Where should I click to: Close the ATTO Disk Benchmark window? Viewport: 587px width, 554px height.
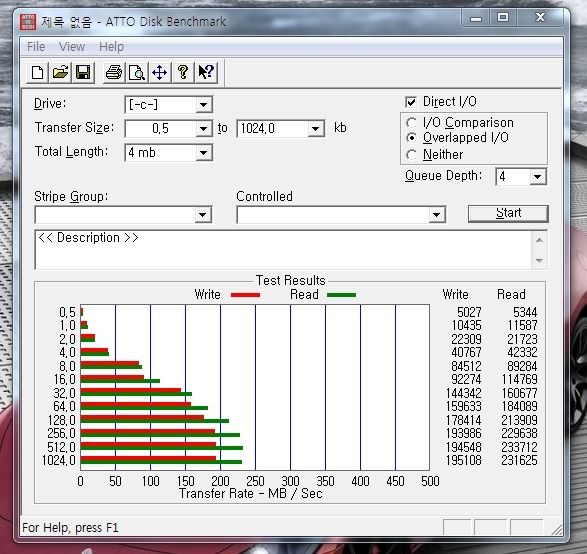pyautogui.click(x=540, y=18)
